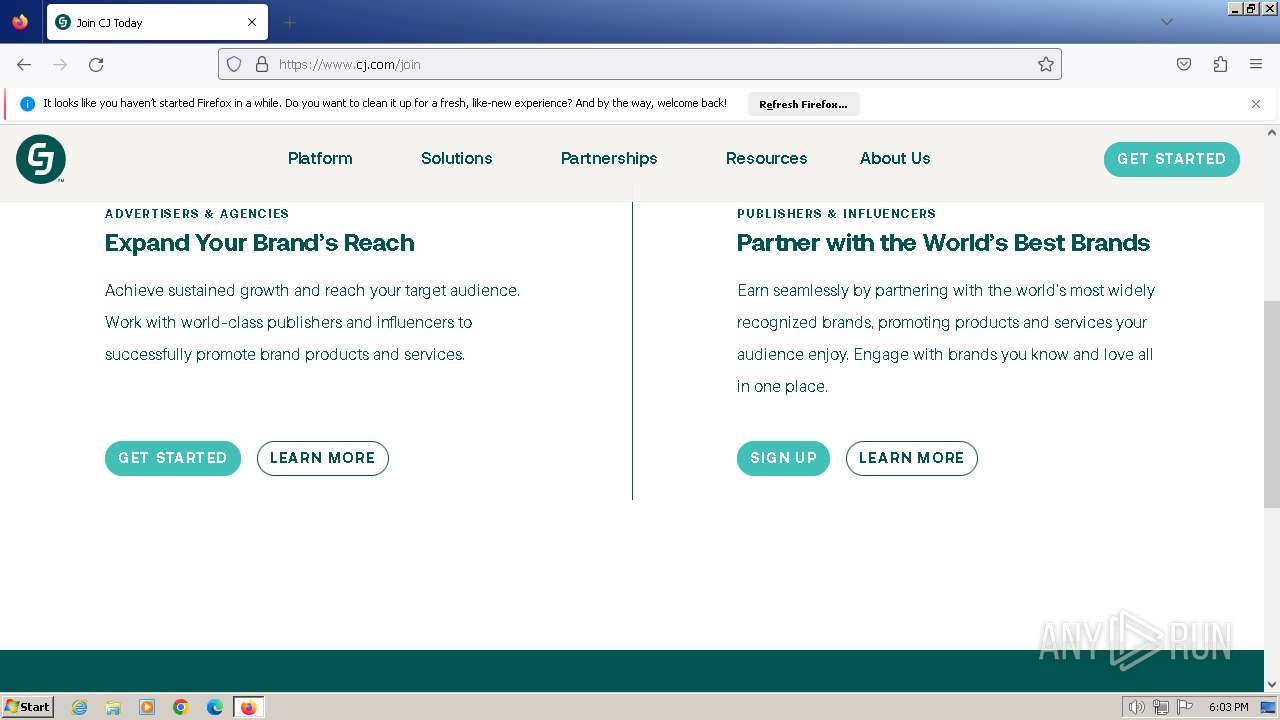Click the Expand Your Brand's Reach heading
Viewport: 1280px width, 720px height.
tap(259, 243)
